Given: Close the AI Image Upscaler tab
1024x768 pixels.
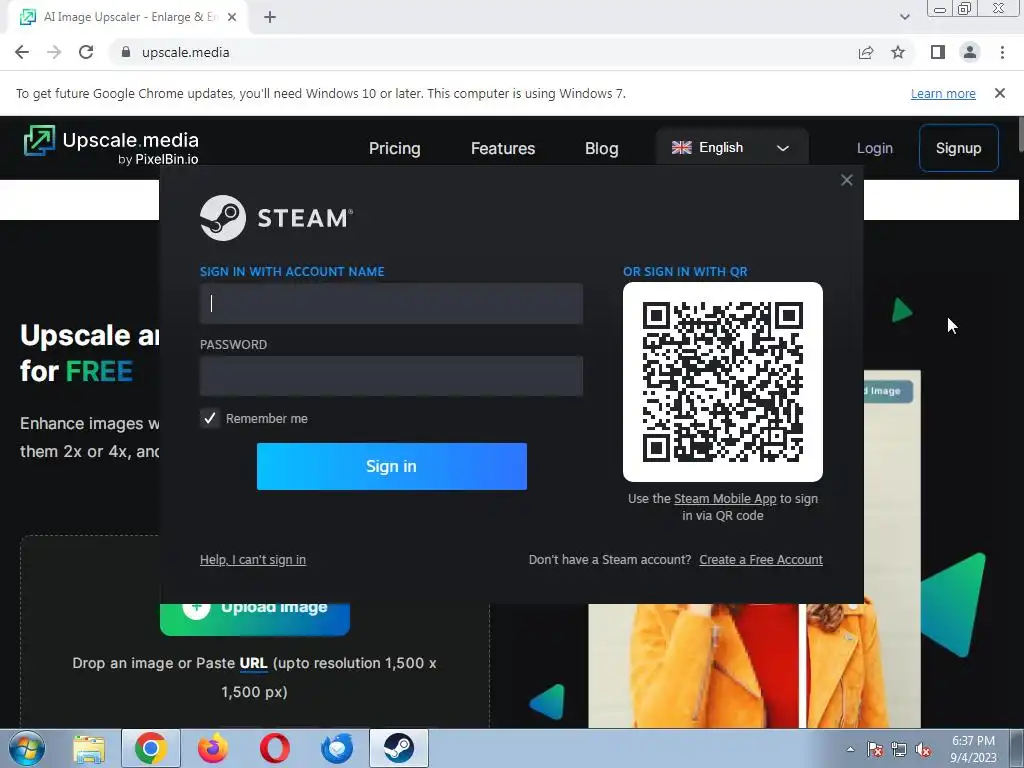Looking at the screenshot, I should tap(232, 17).
